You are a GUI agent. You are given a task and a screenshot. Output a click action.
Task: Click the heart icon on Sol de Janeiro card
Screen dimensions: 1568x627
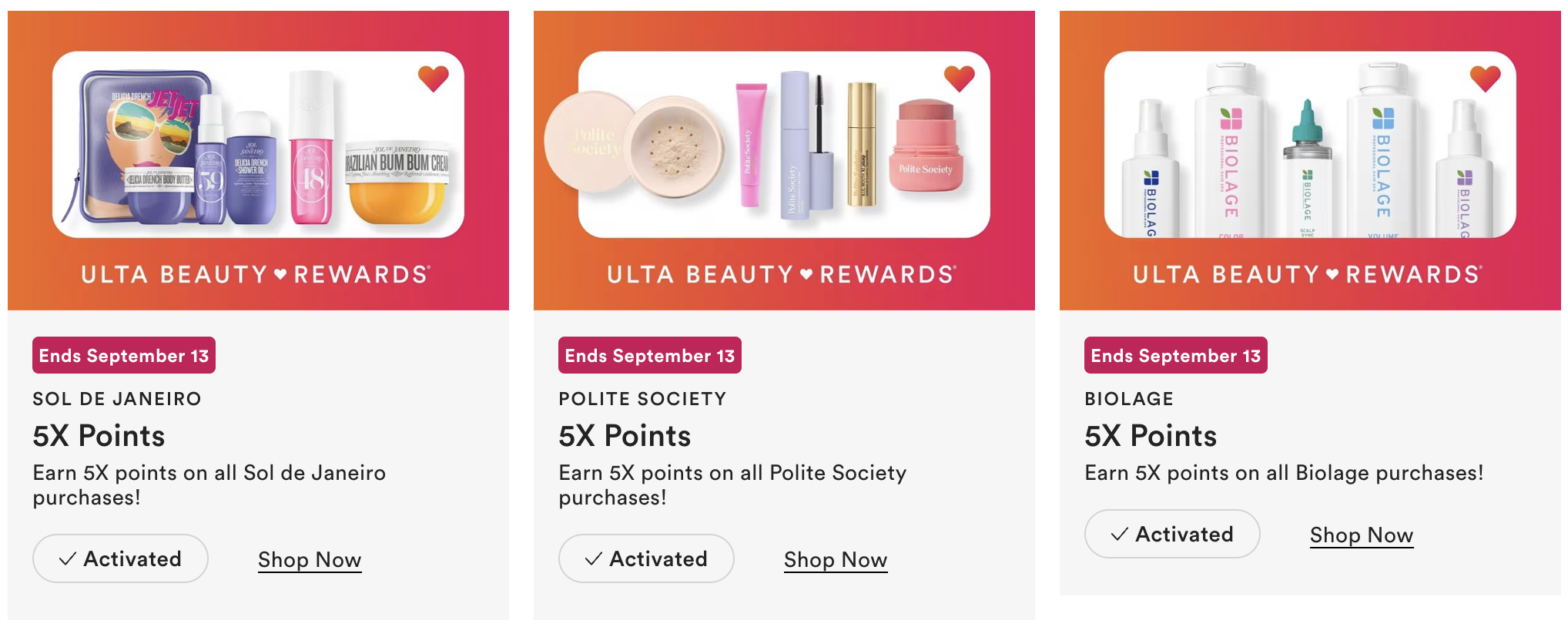(433, 78)
